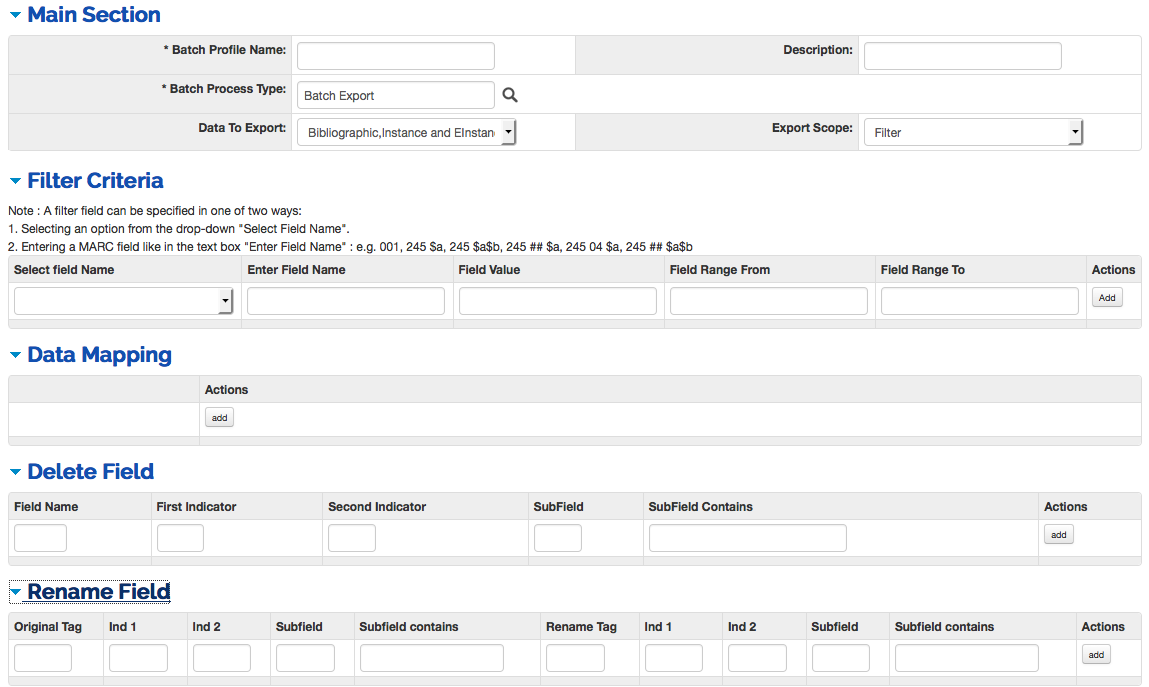Click the Enter Field Name text box
Screen dimensions: 1149x687
pos(345,301)
